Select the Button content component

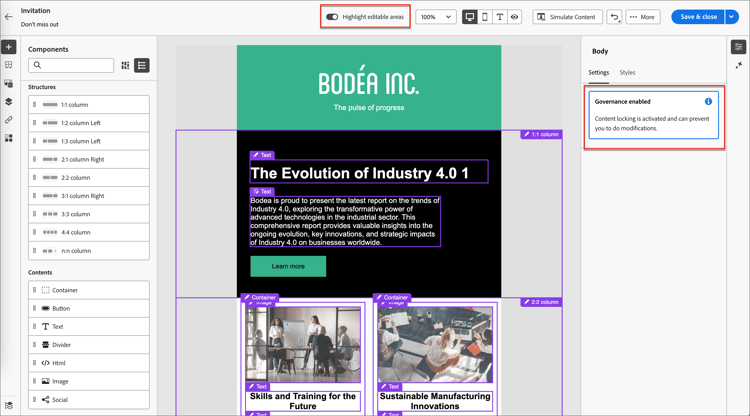pos(89,308)
